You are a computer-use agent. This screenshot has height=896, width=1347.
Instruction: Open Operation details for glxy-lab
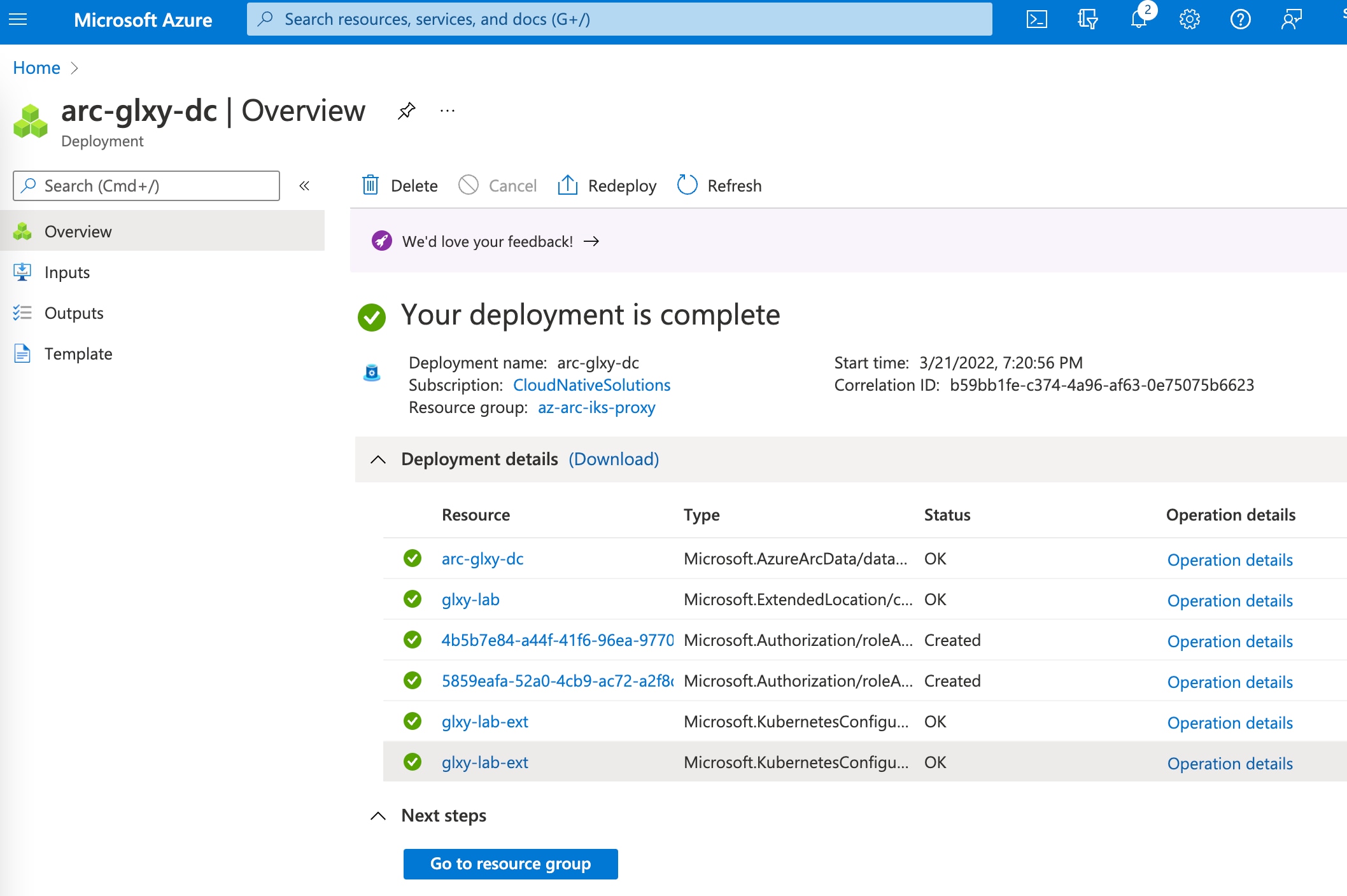pos(1230,601)
